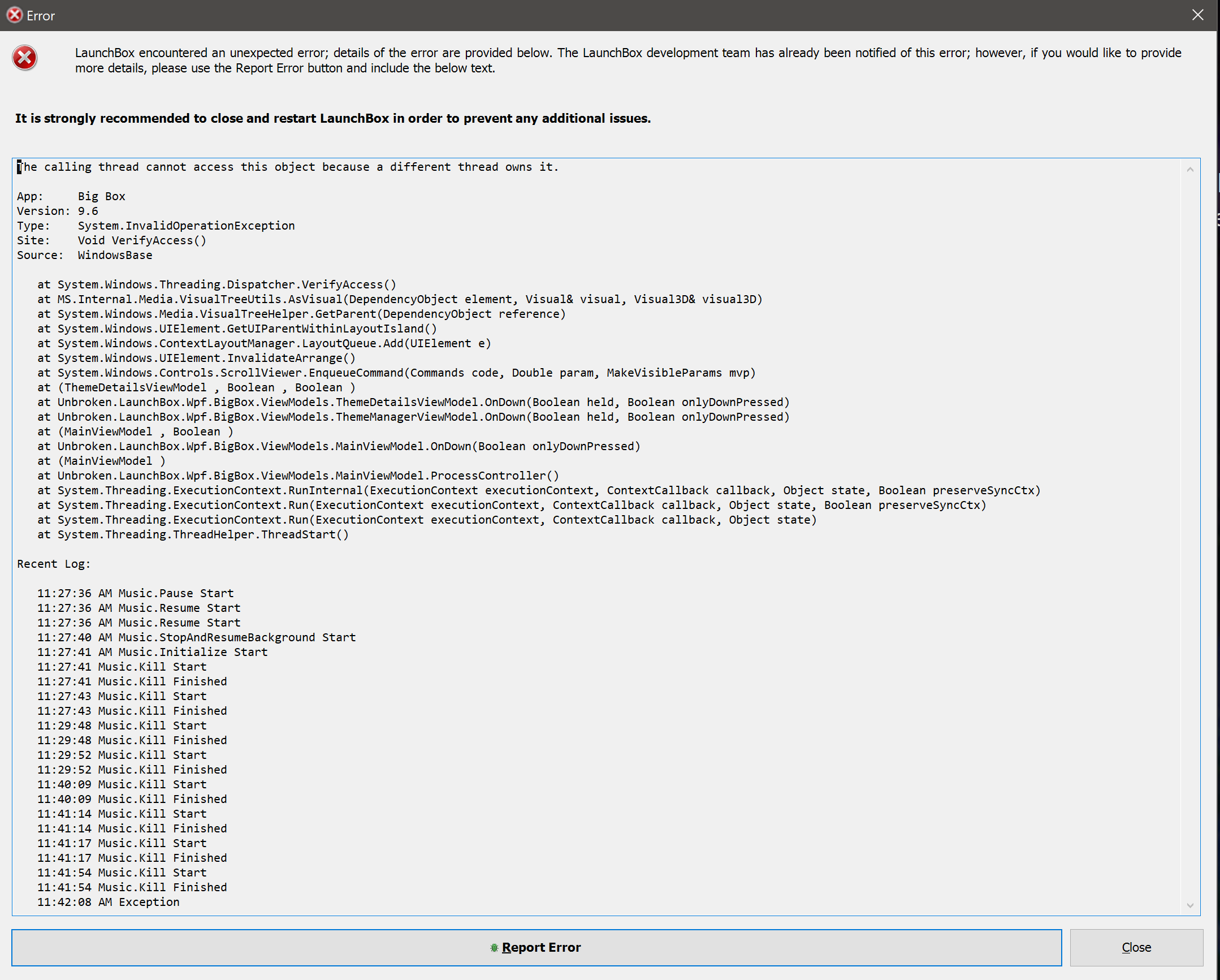
Task: Click the 'GetUIParentWithinLayoutIsland()' stack line
Action: pyautogui.click(x=237, y=329)
